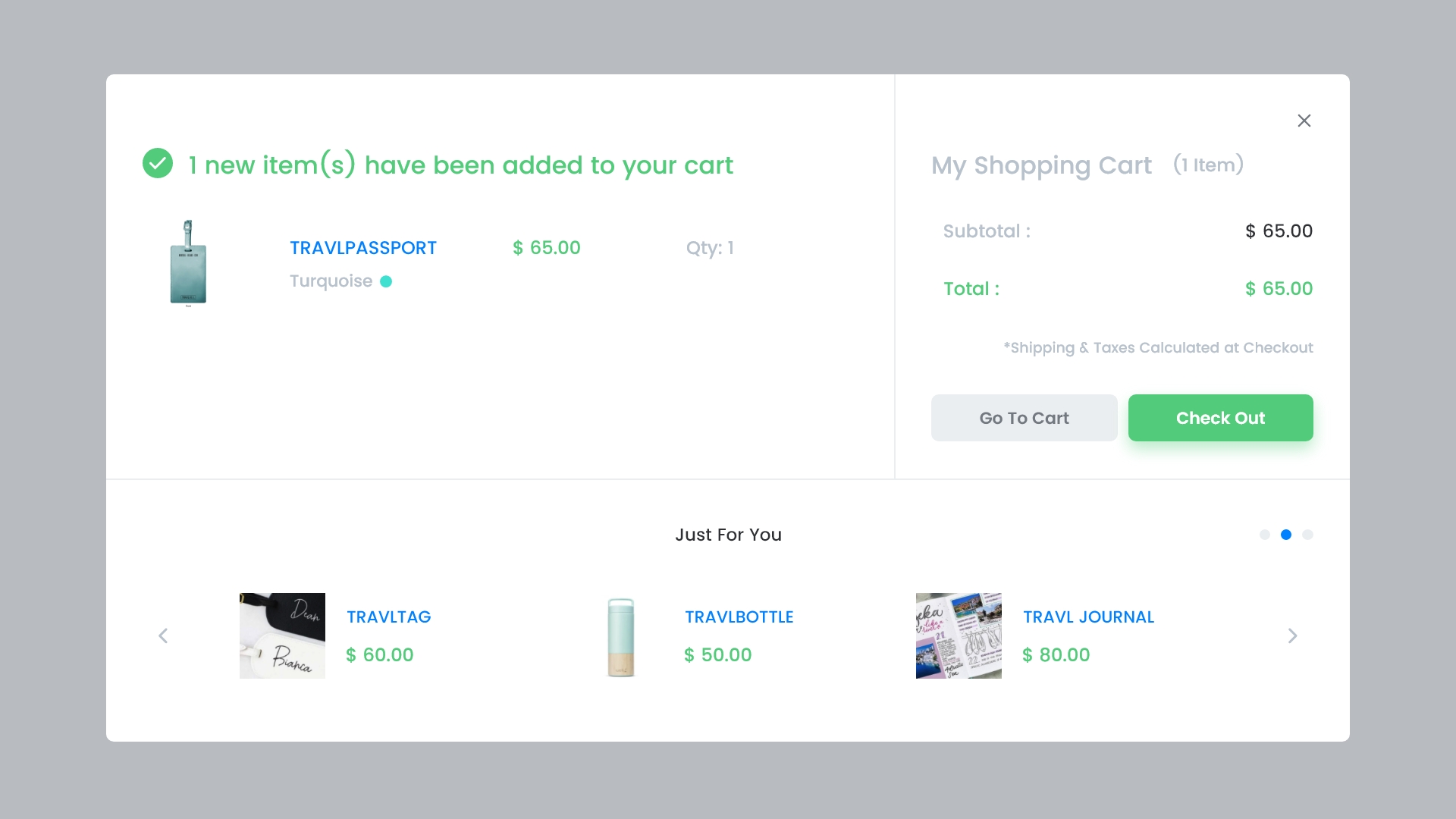
Task: Click the TRAVLPASSPORT product thumbnail
Action: coord(188,262)
